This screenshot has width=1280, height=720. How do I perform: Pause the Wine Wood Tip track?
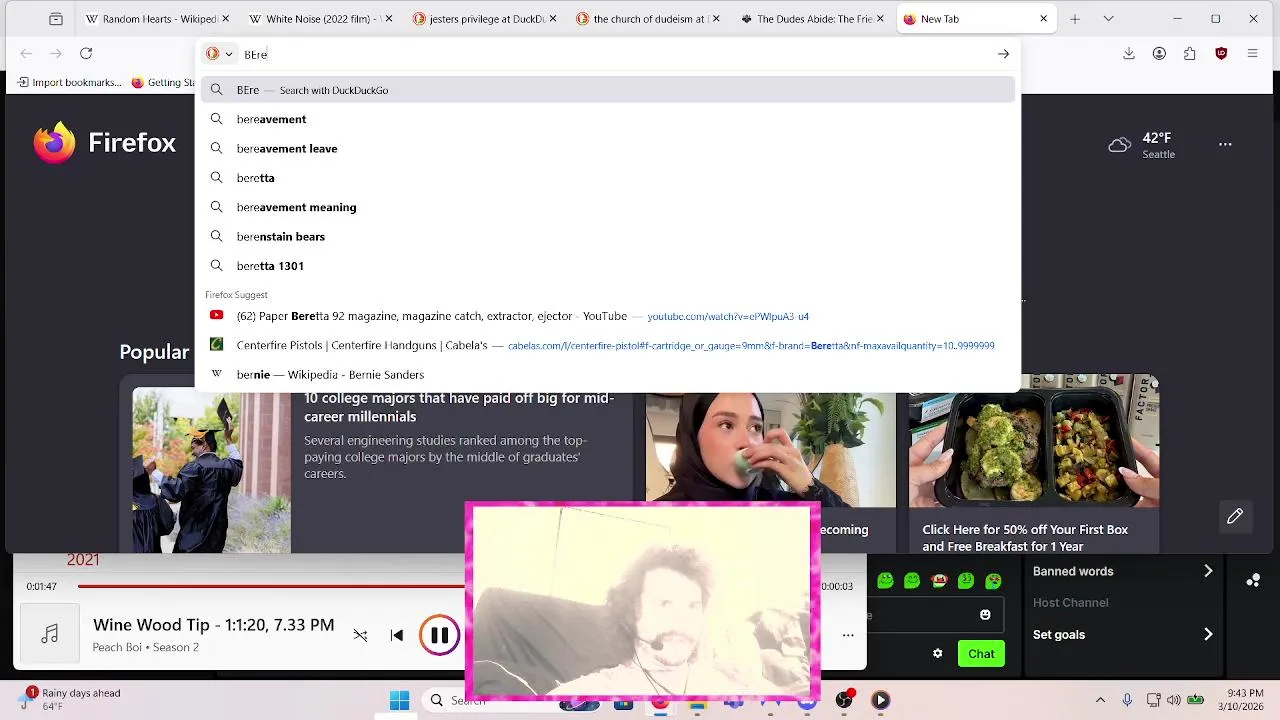[x=439, y=635]
